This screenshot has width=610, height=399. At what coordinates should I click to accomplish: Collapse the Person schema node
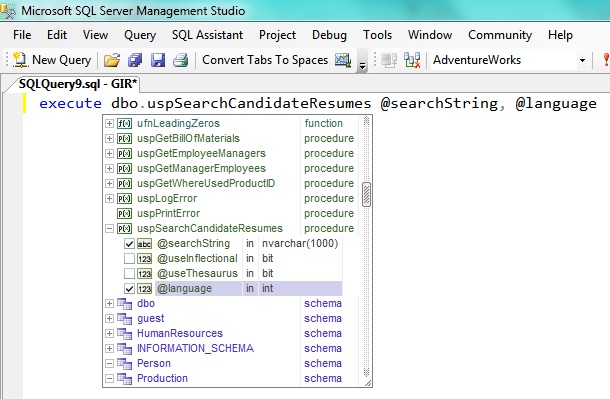(109, 364)
